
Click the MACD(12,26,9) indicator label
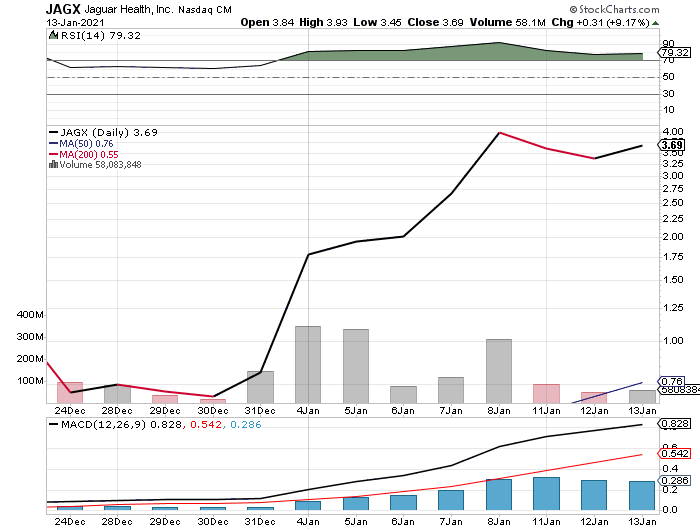[x=104, y=425]
